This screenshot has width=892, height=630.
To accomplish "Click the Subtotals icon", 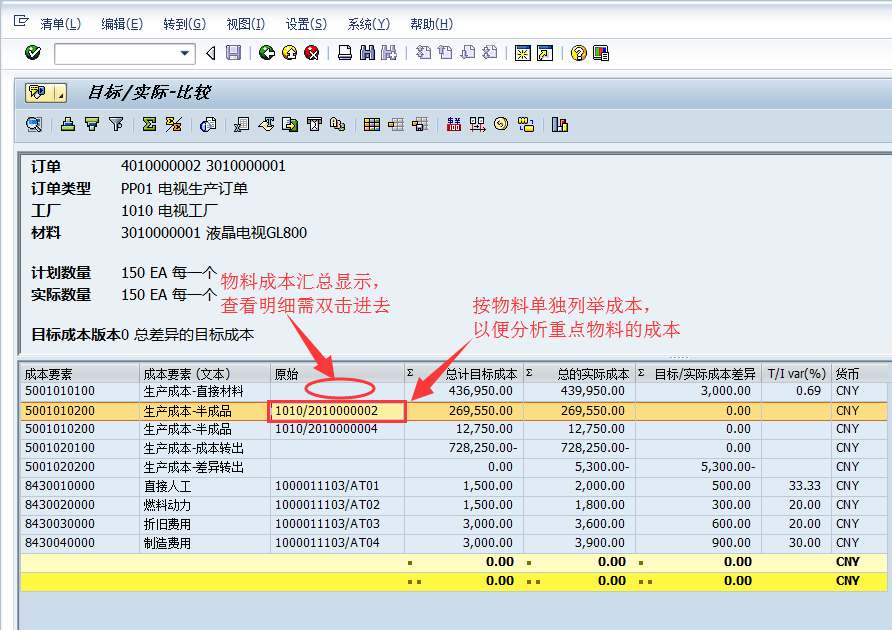I will 174,124.
